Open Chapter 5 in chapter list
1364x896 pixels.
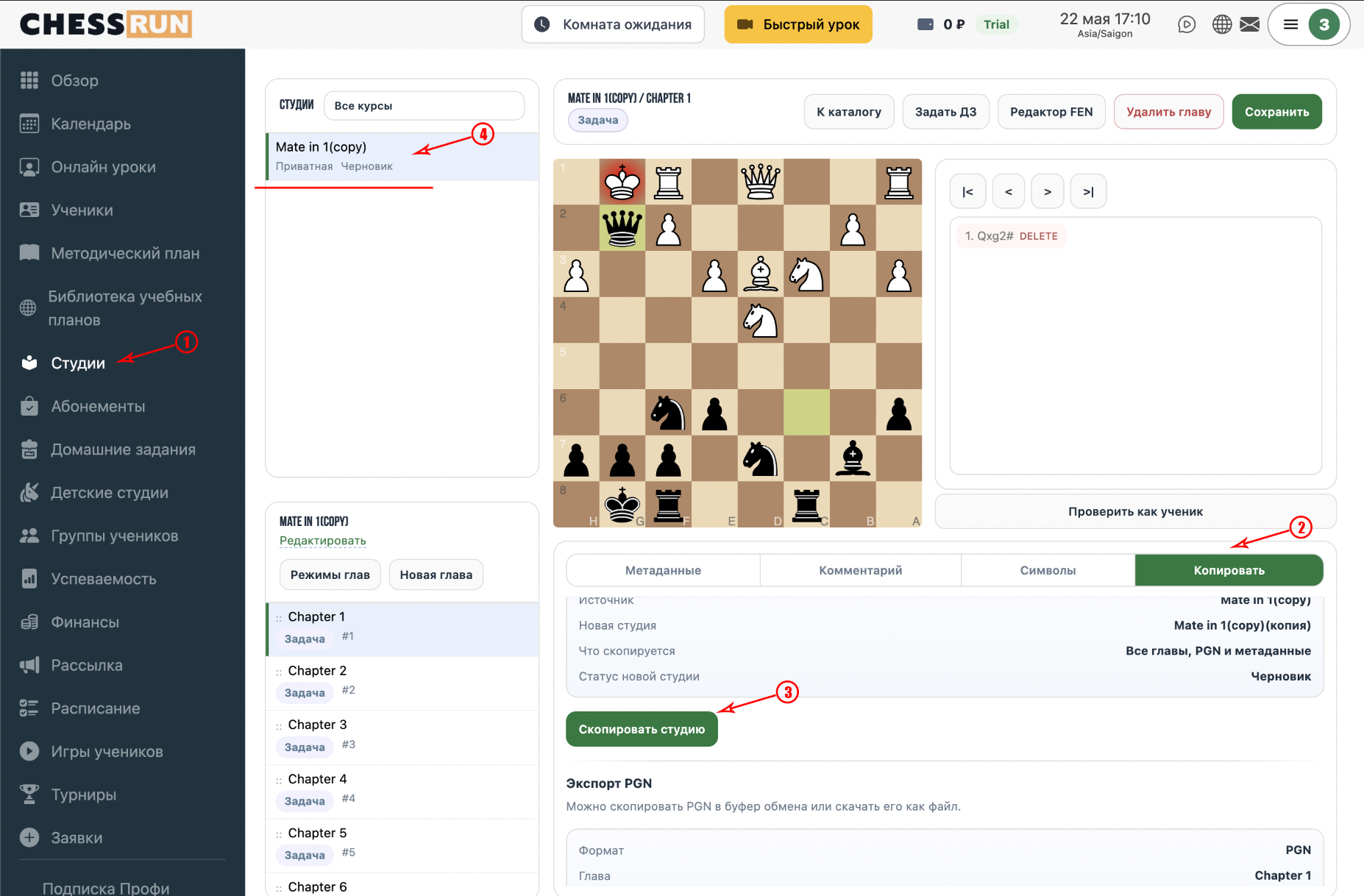tap(402, 845)
